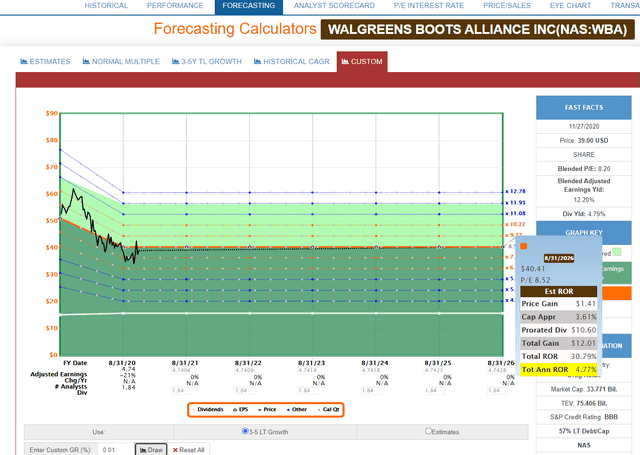Select the Estimates radio button
Viewport: 640px width, 455px height.
pos(428,431)
